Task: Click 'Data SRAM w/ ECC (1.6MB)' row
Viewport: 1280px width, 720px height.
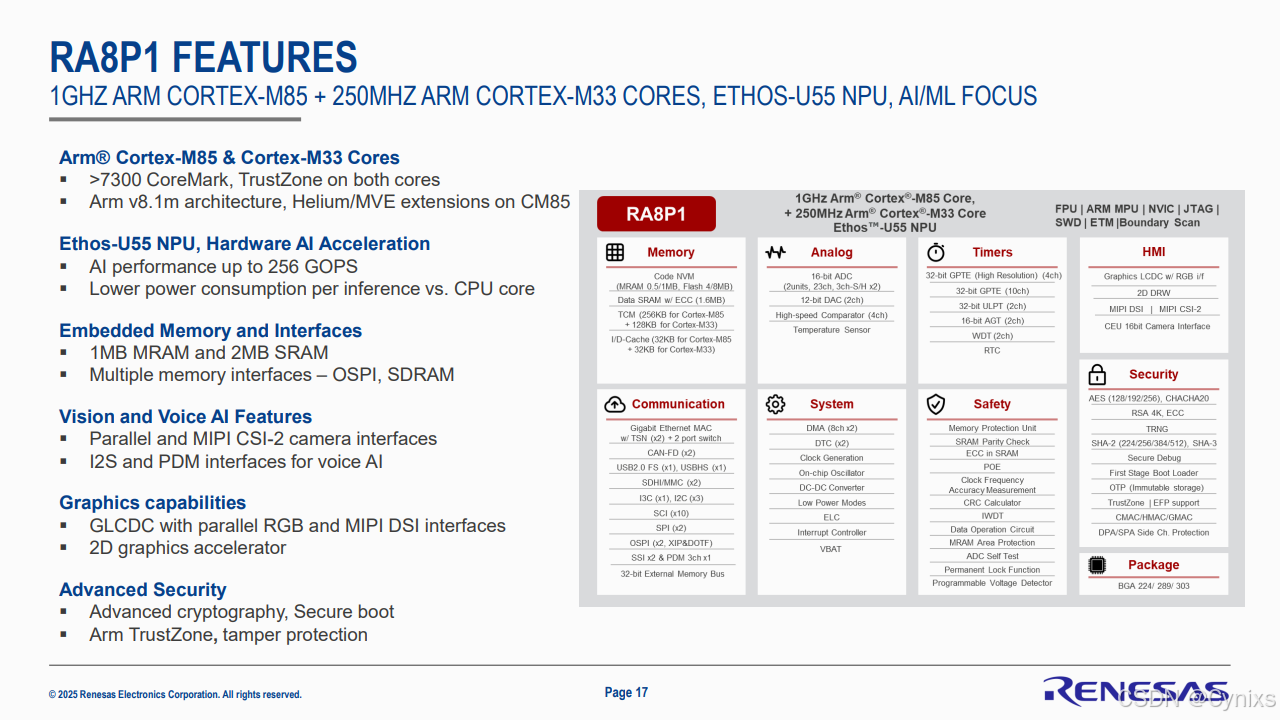Action: (671, 300)
